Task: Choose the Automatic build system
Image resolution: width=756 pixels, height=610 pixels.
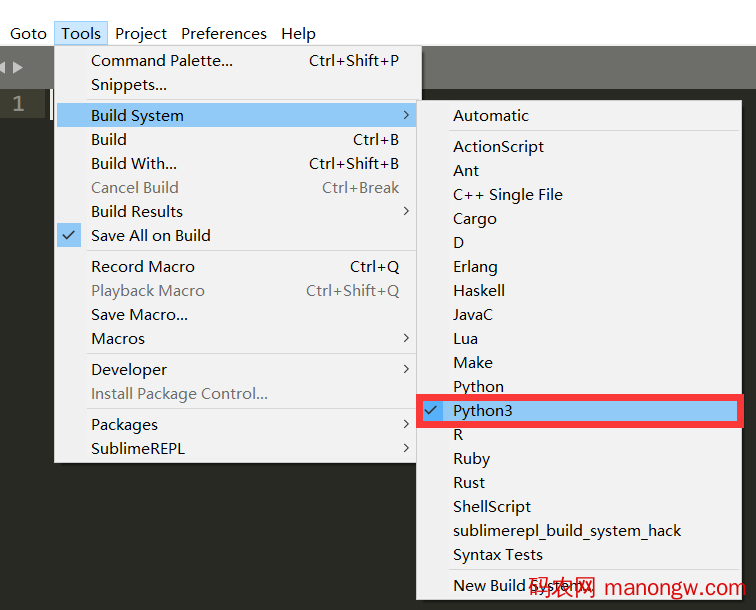Action: click(x=490, y=116)
